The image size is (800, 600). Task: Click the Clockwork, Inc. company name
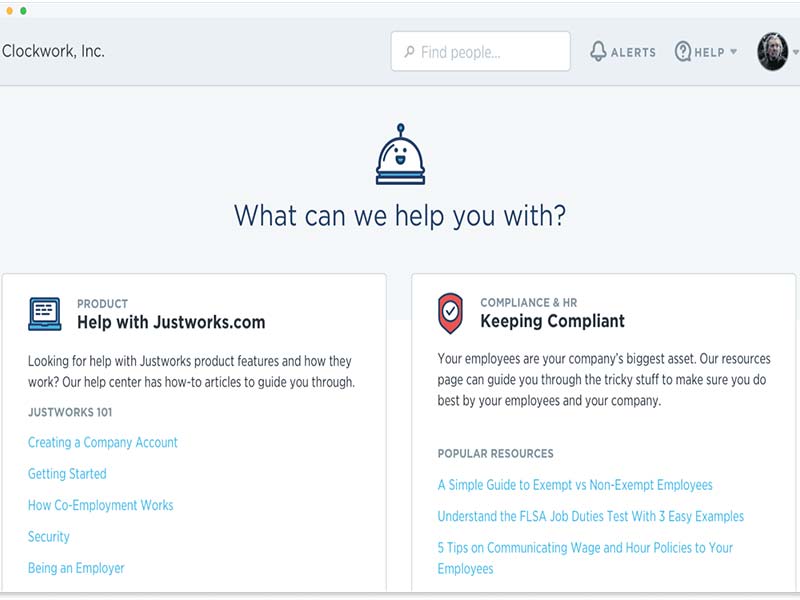click(54, 51)
